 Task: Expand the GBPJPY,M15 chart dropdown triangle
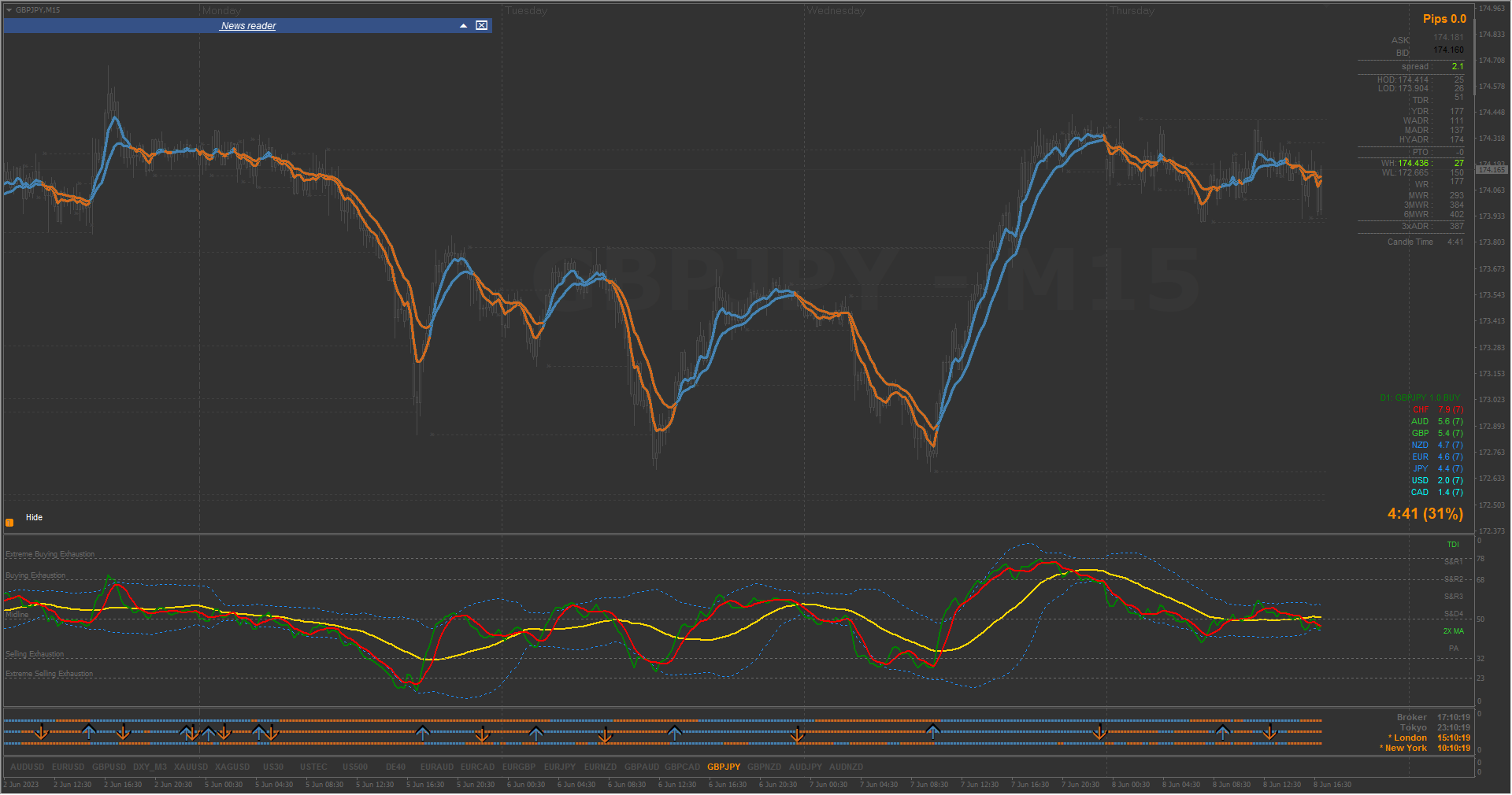coord(9,10)
